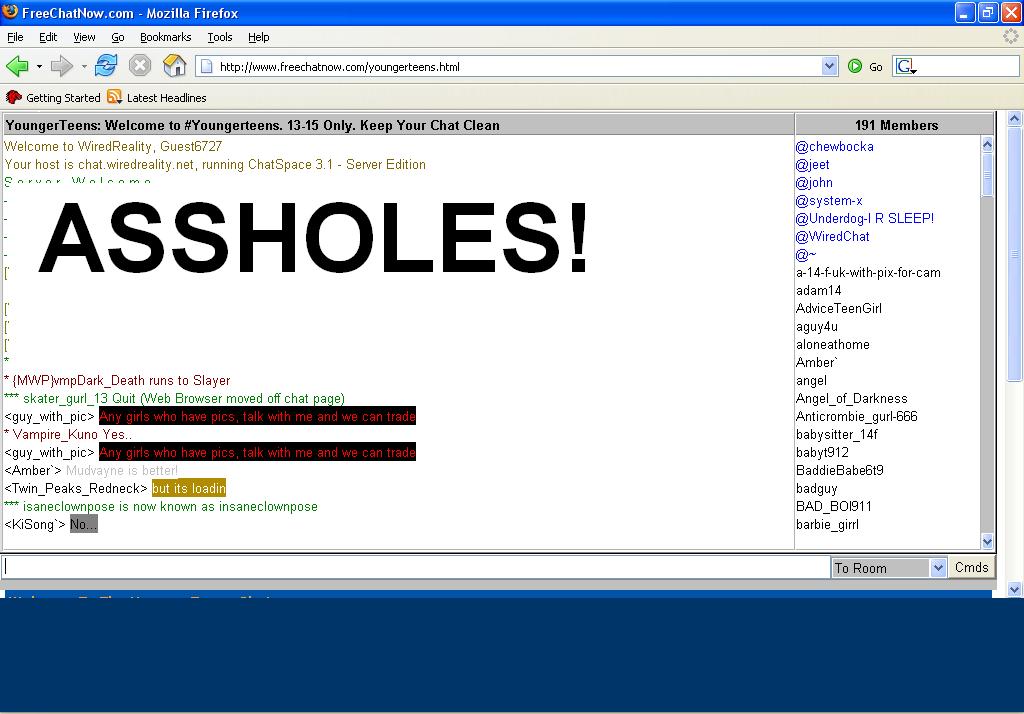Click in the chat message input field

pyautogui.click(x=416, y=567)
